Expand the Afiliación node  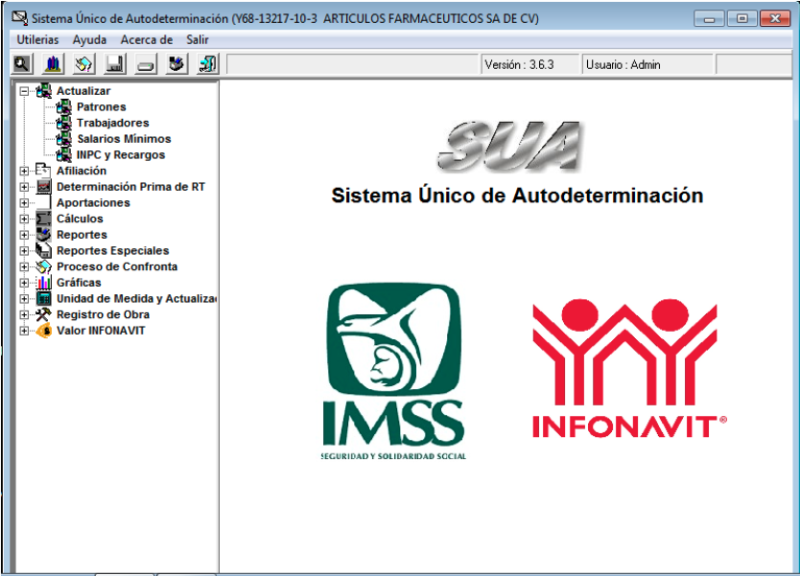pyautogui.click(x=24, y=171)
